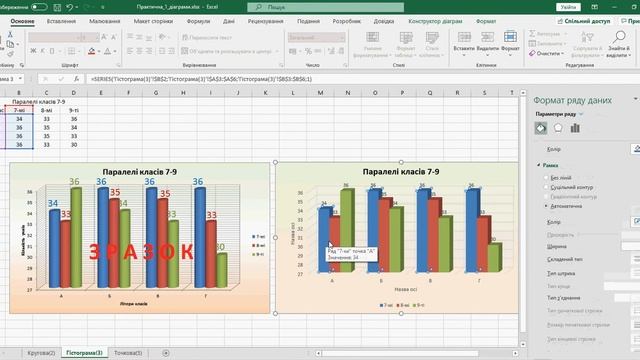Image resolution: width=640 pixels, height=360 pixels.
Task: Click the AutoSum sigma icon
Action: 532,33
